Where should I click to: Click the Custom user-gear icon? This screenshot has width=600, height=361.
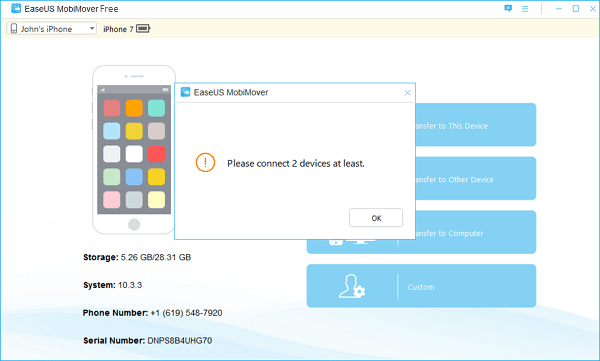click(x=352, y=286)
